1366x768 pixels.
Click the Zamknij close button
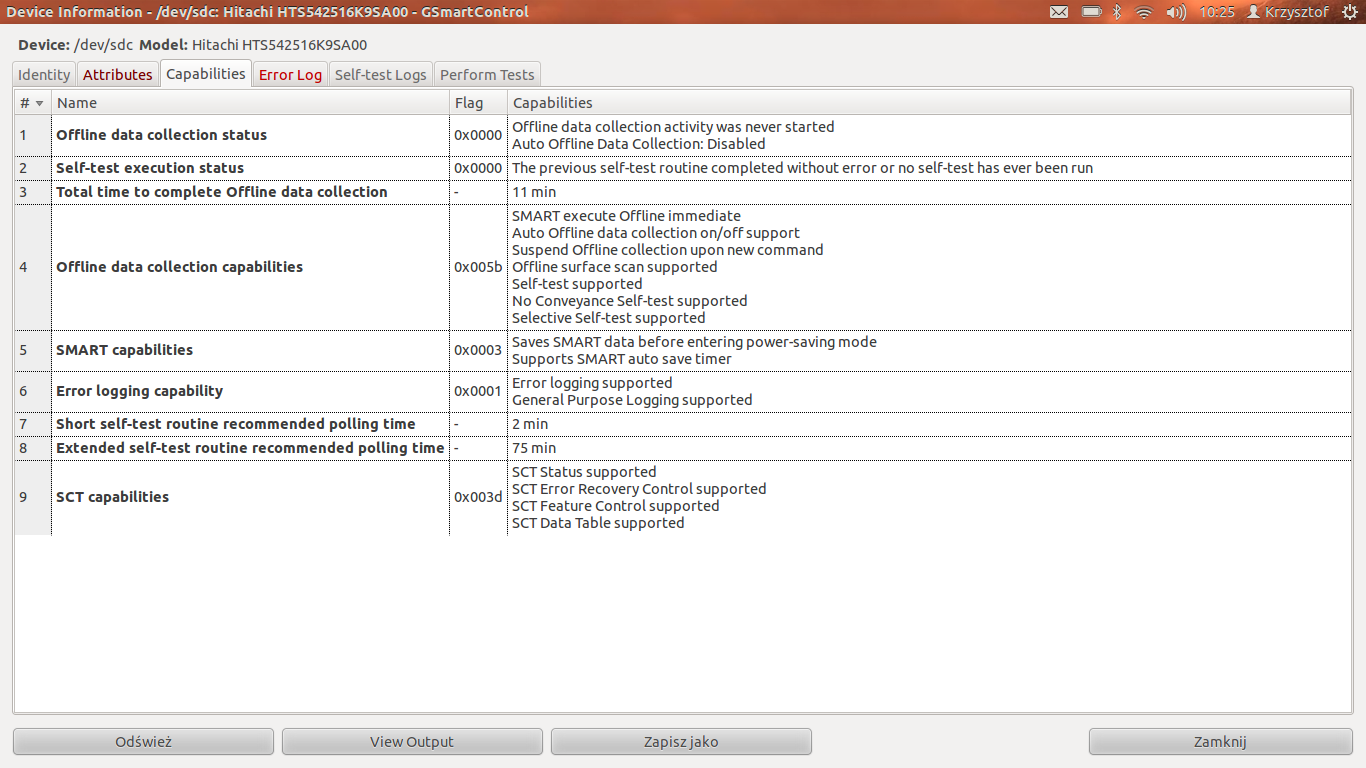(x=1220, y=742)
